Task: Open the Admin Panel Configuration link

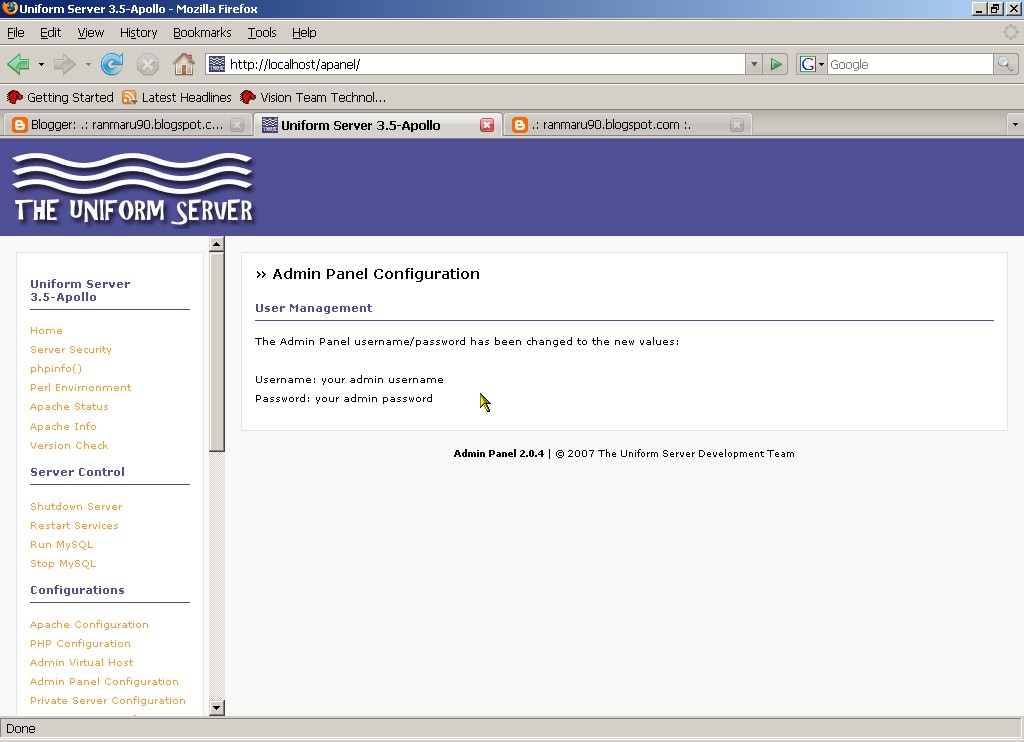Action: coord(104,681)
